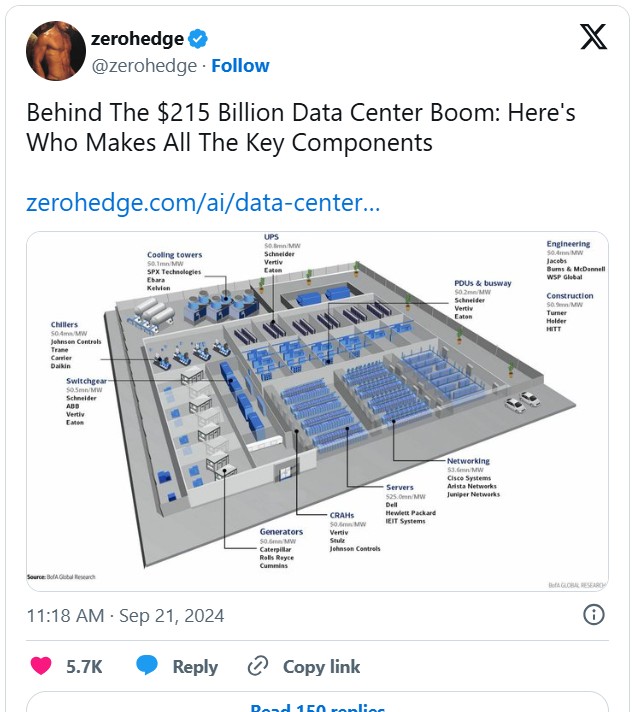Viewport: 633px width, 712px height.
Task: Follow the zerohedge account
Action: 240,65
